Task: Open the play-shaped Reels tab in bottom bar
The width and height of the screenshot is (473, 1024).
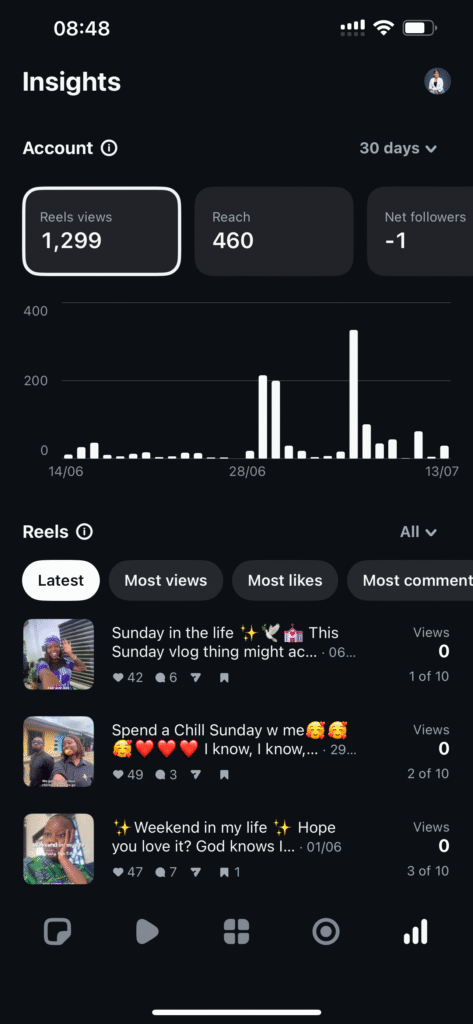Action: (147, 931)
